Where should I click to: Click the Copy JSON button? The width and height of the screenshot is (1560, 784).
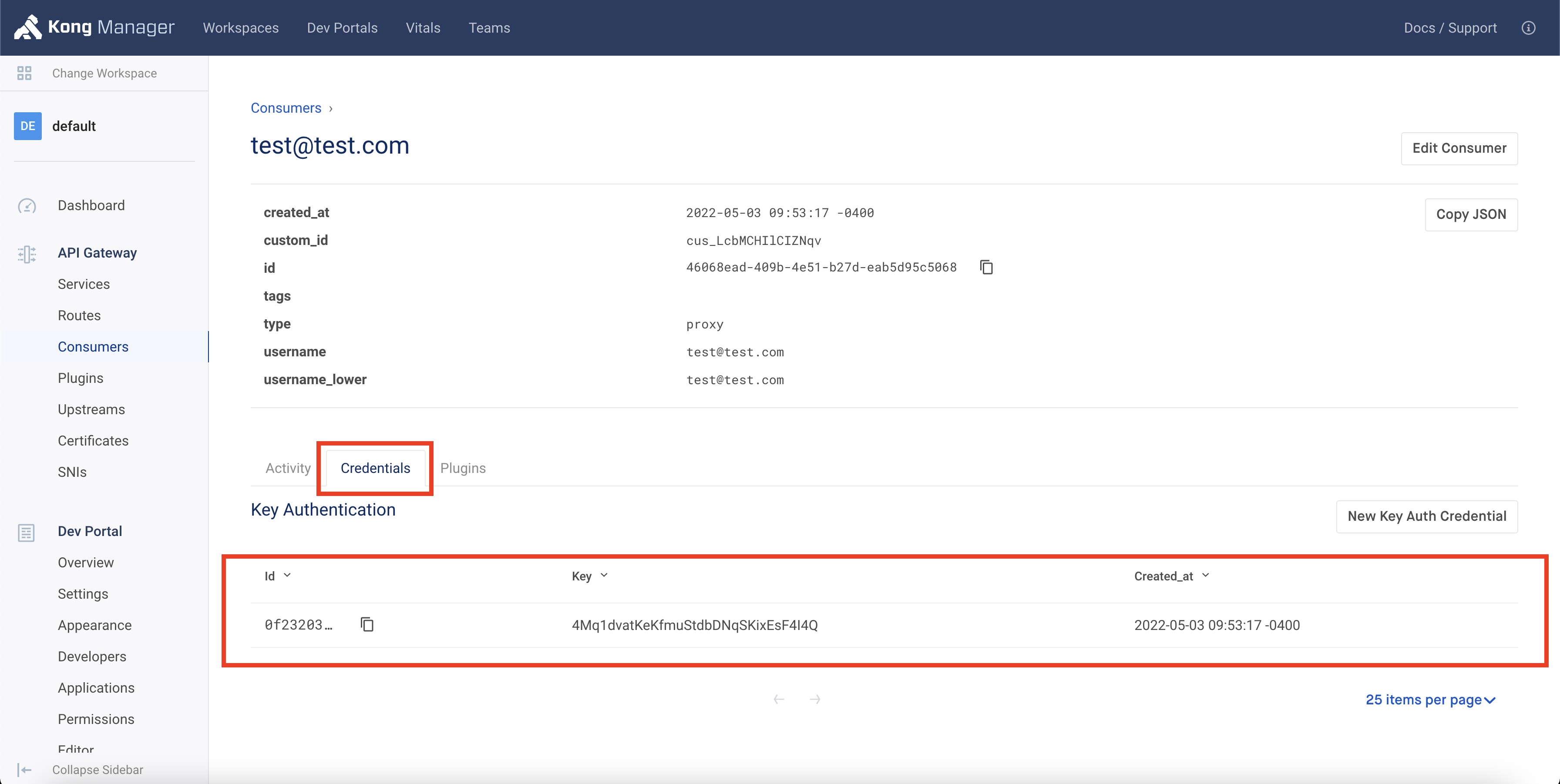click(1472, 214)
